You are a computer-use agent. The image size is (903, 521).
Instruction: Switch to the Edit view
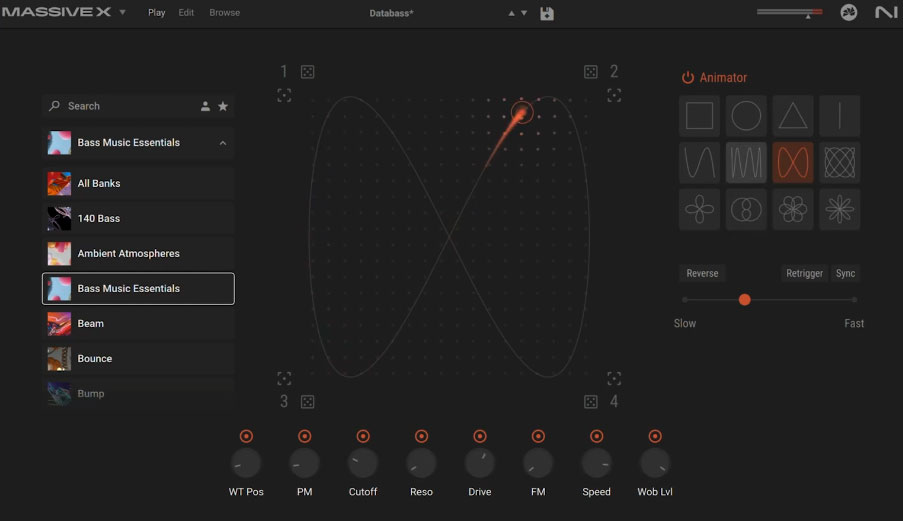[186, 13]
